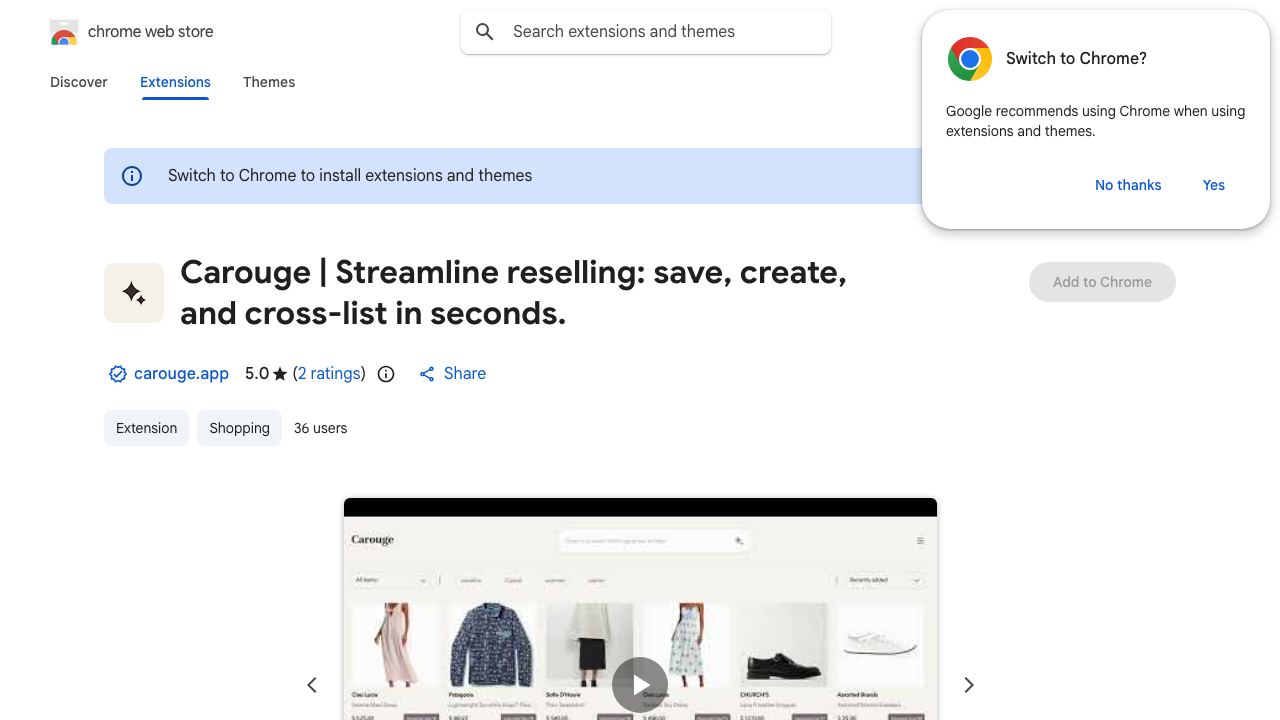Click the verified publisher badge icon
The width and height of the screenshot is (1280, 720).
pyautogui.click(x=118, y=374)
